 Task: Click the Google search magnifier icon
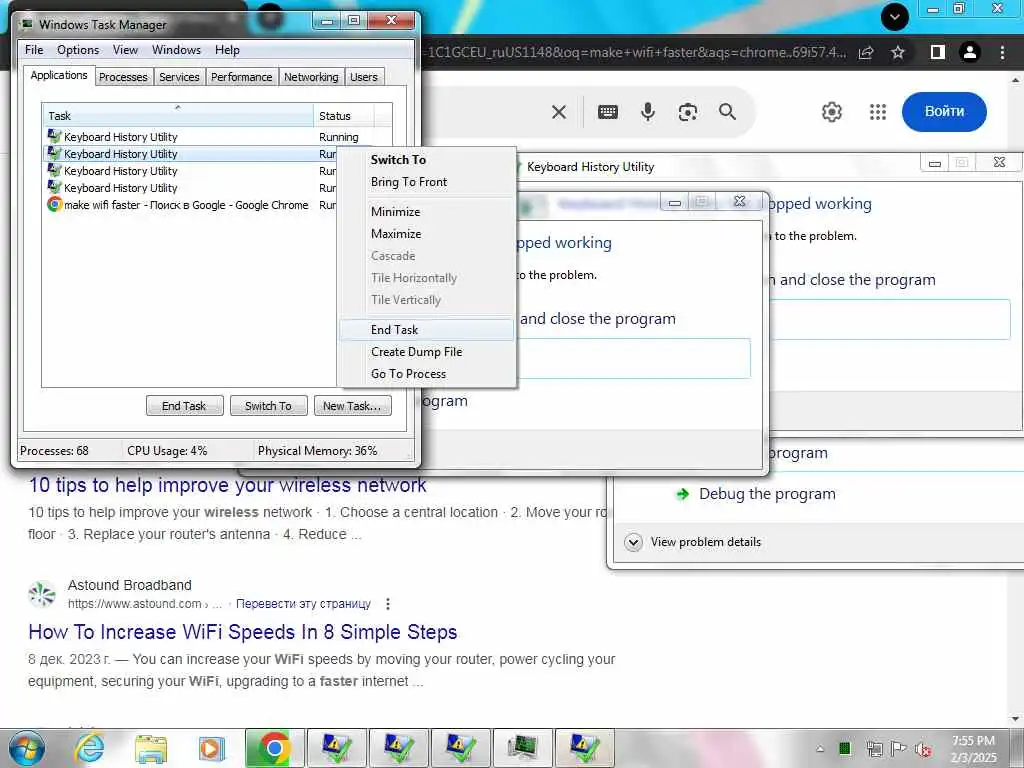(x=728, y=112)
